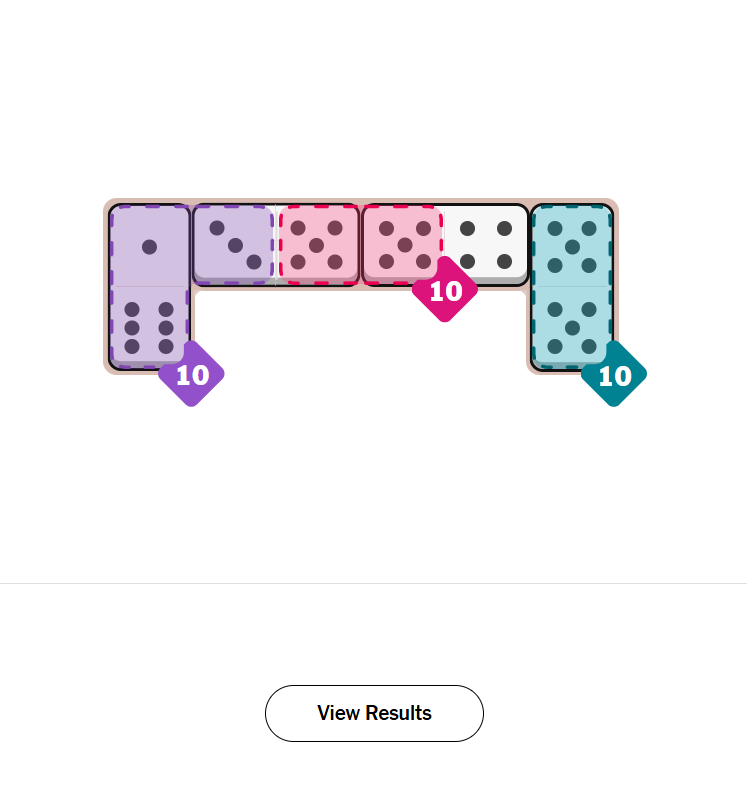Tap the center pip of the three-pip tile
Viewport: 747px width, 803px height.
pos(235,245)
